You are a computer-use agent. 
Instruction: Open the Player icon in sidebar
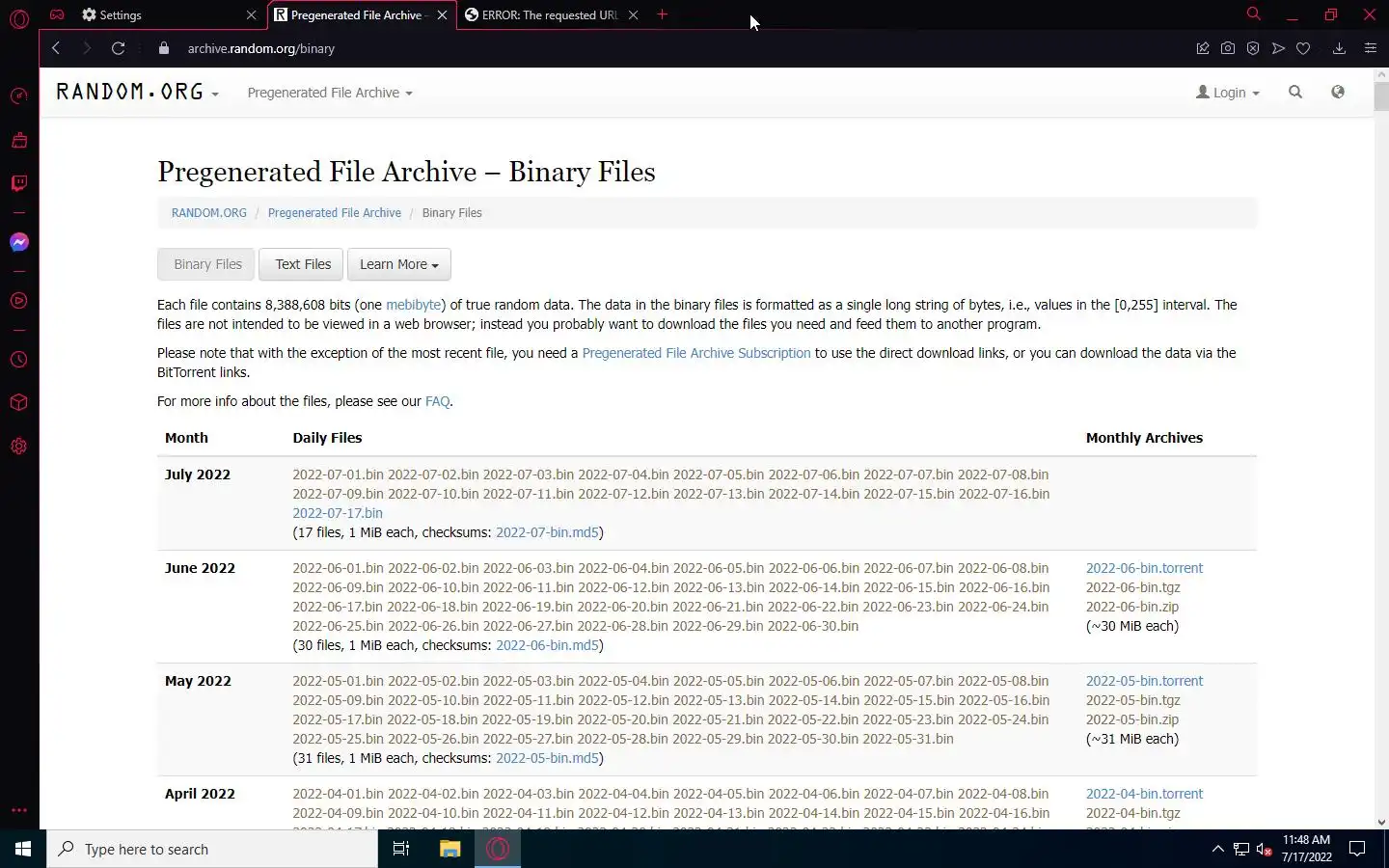click(x=19, y=301)
